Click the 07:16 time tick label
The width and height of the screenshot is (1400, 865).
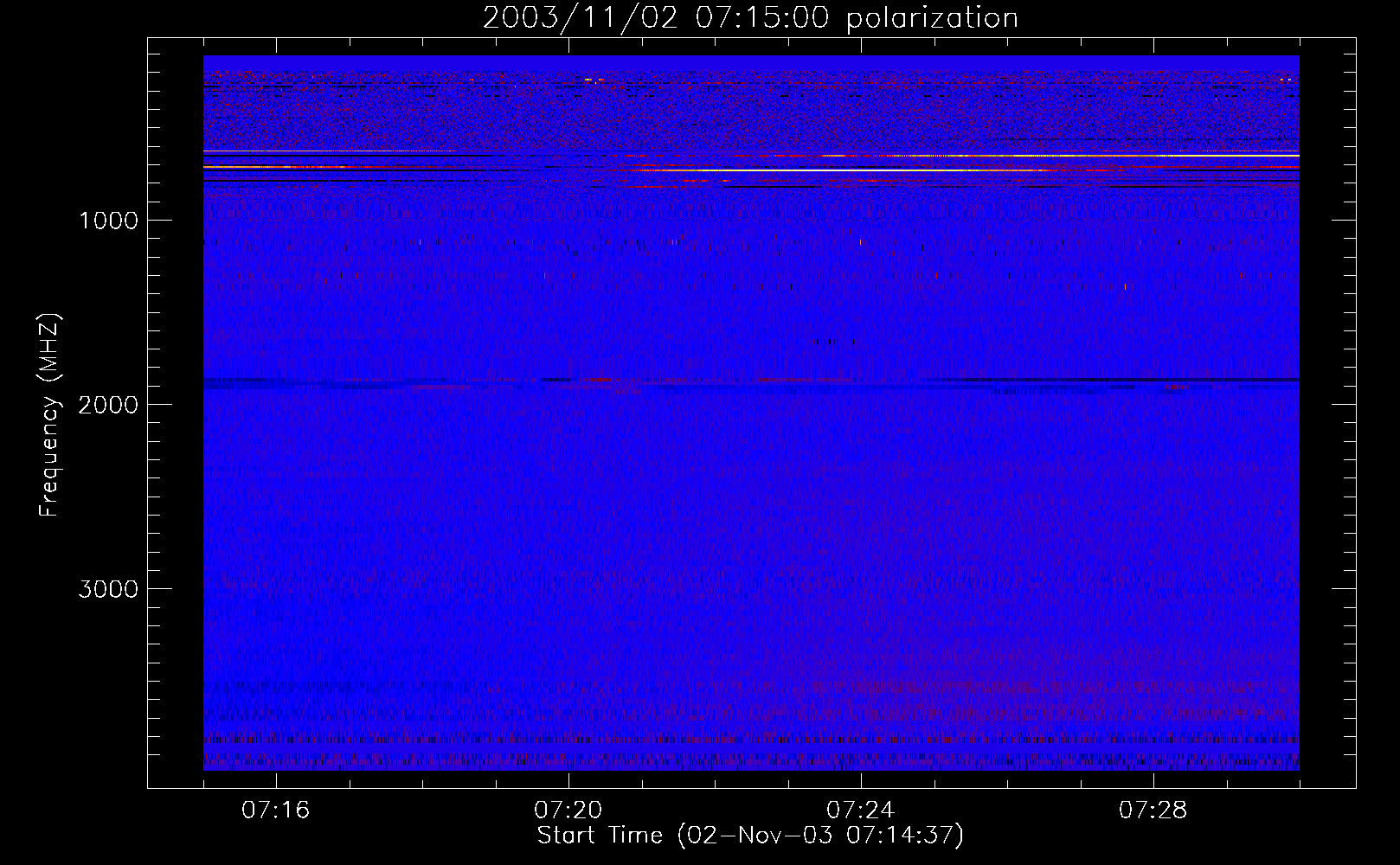click(x=275, y=811)
